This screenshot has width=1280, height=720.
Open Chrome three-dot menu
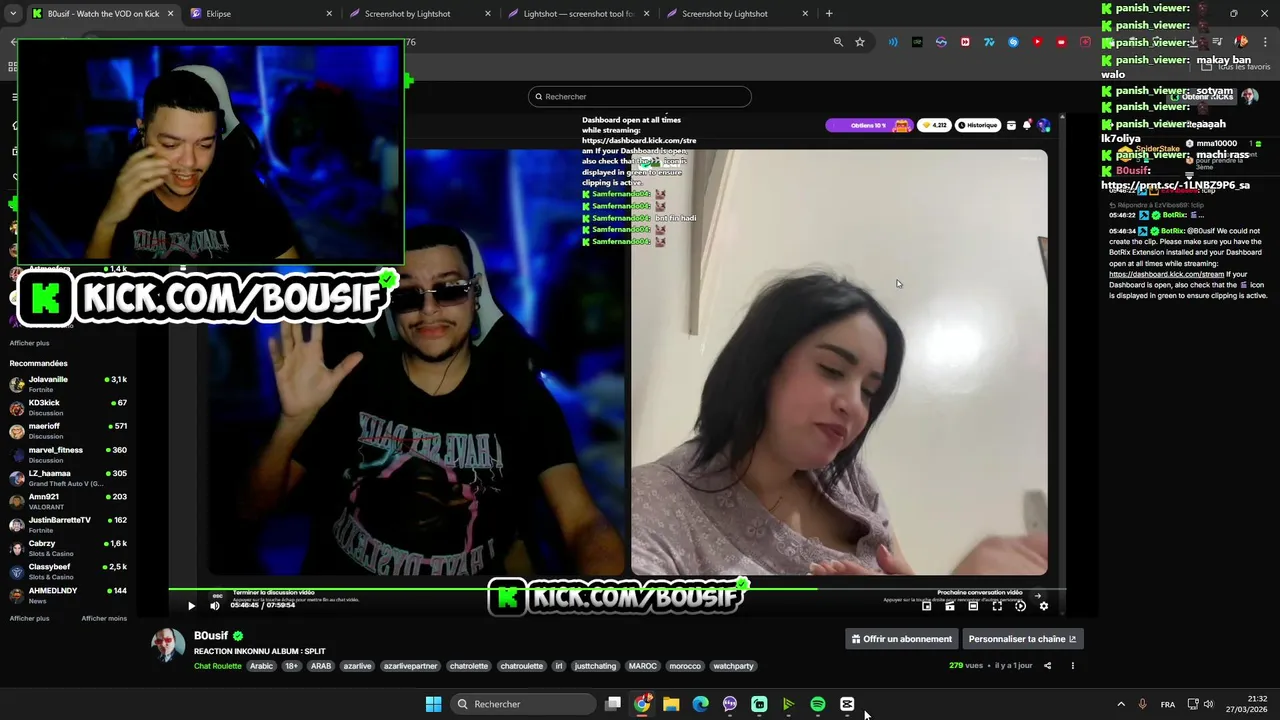[x=1265, y=42]
